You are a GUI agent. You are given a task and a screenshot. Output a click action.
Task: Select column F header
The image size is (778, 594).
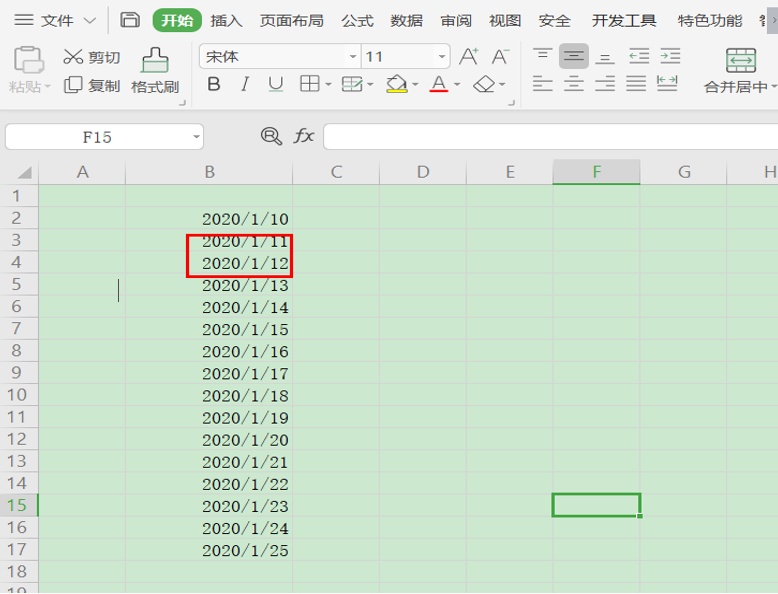(596, 172)
